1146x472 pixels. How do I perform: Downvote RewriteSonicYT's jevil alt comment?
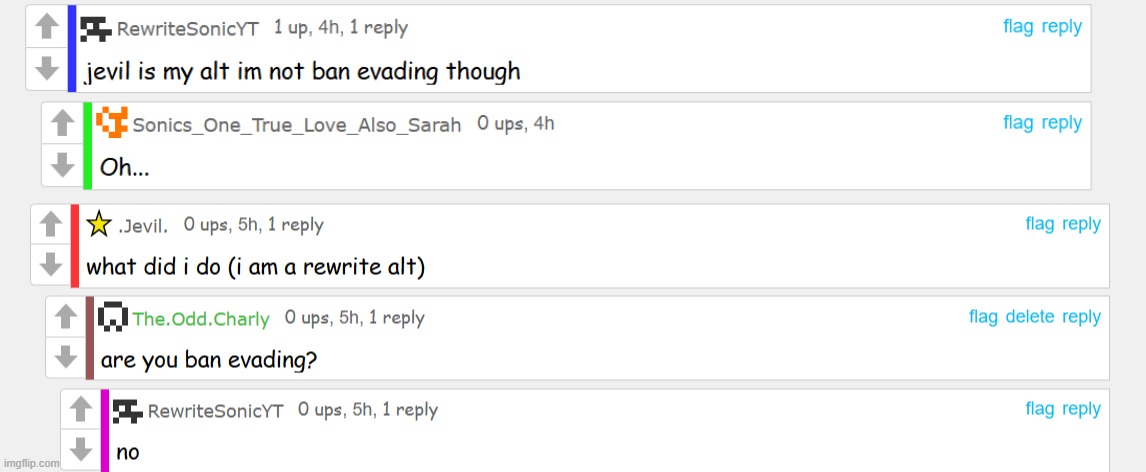click(x=46, y=68)
